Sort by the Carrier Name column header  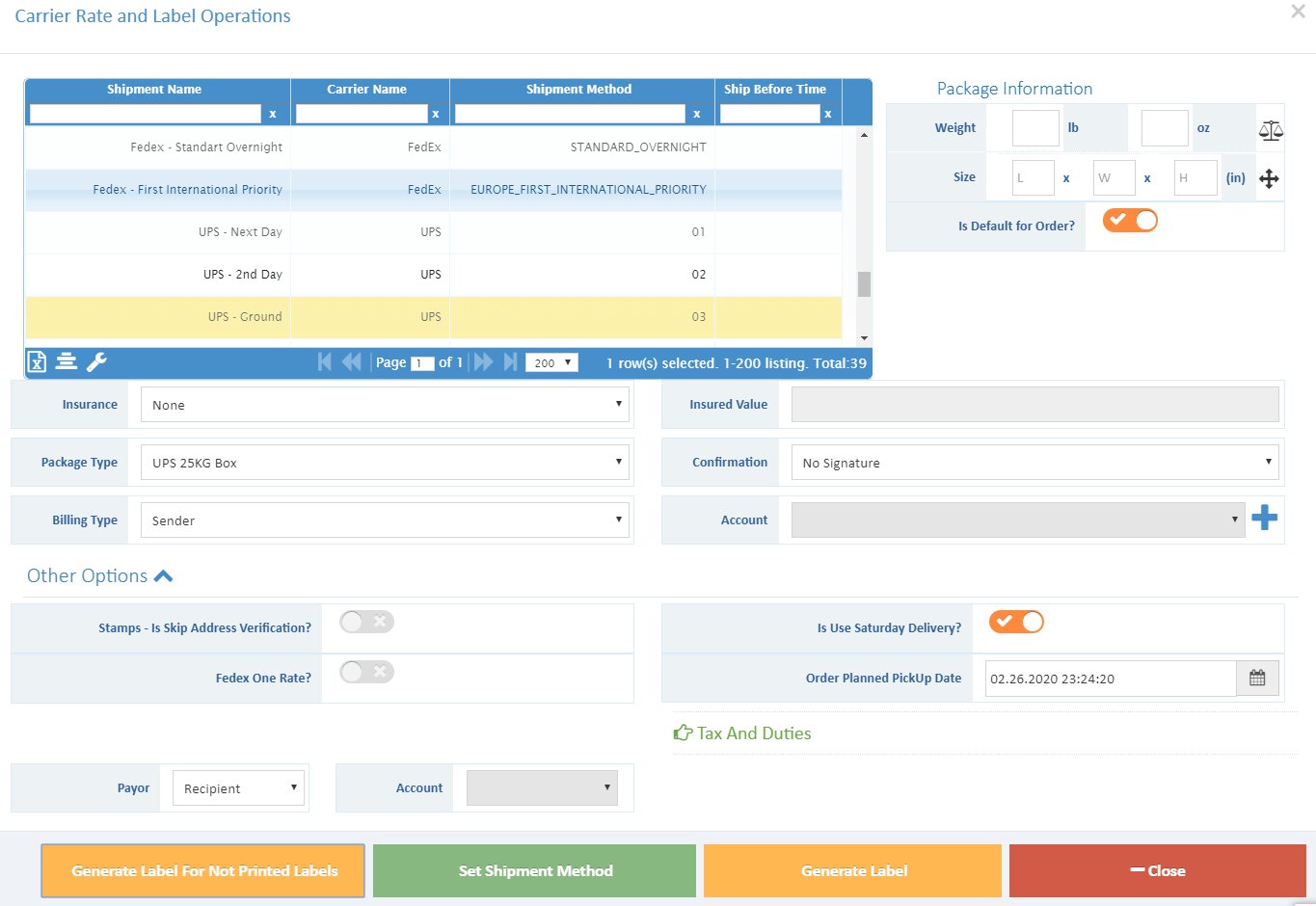pos(366,89)
